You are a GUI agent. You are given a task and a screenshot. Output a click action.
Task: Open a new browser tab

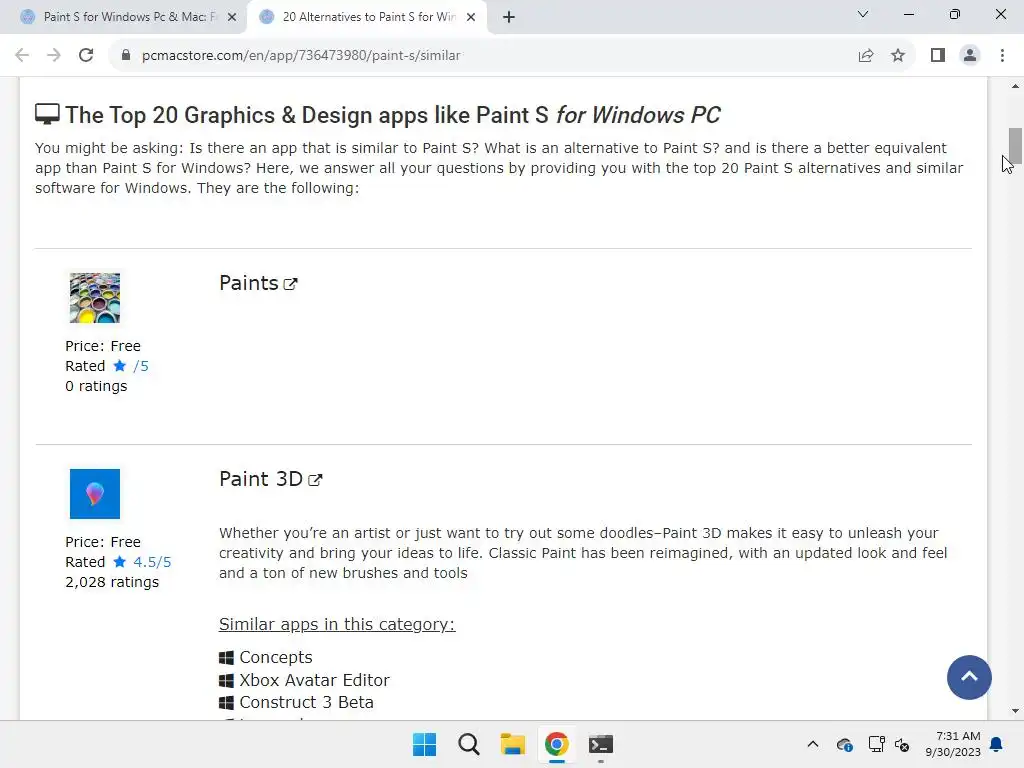[x=509, y=17]
